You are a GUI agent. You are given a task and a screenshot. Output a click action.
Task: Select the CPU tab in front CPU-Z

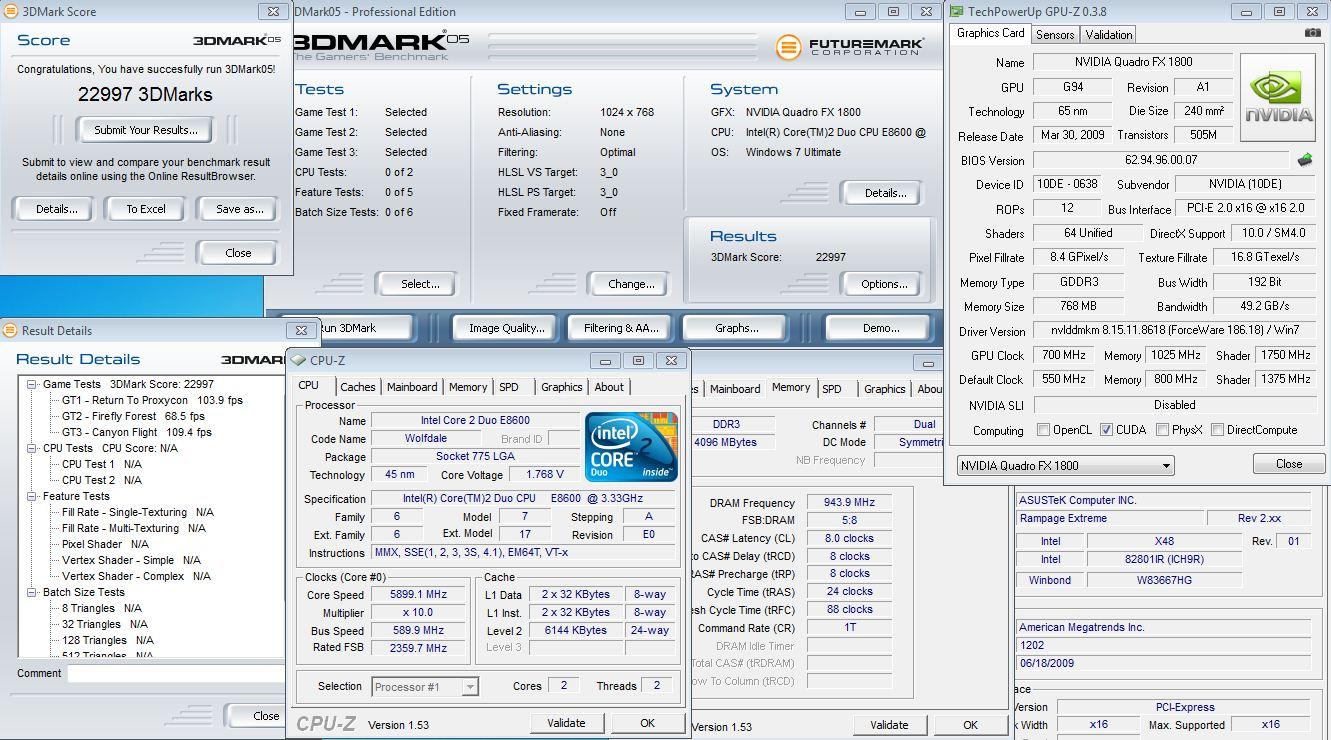(308, 385)
